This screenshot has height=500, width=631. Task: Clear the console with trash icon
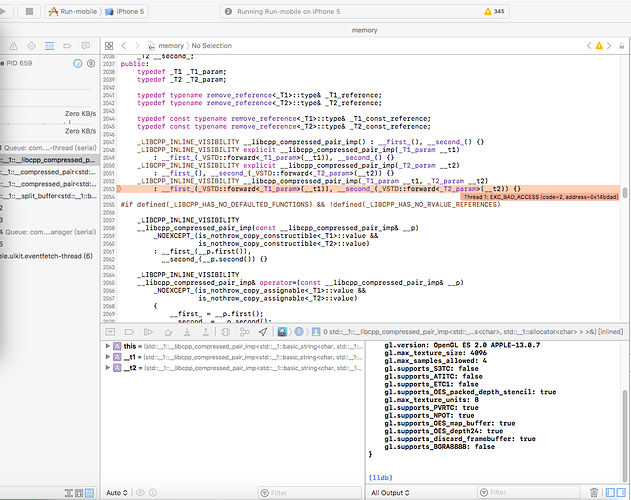[x=595, y=492]
